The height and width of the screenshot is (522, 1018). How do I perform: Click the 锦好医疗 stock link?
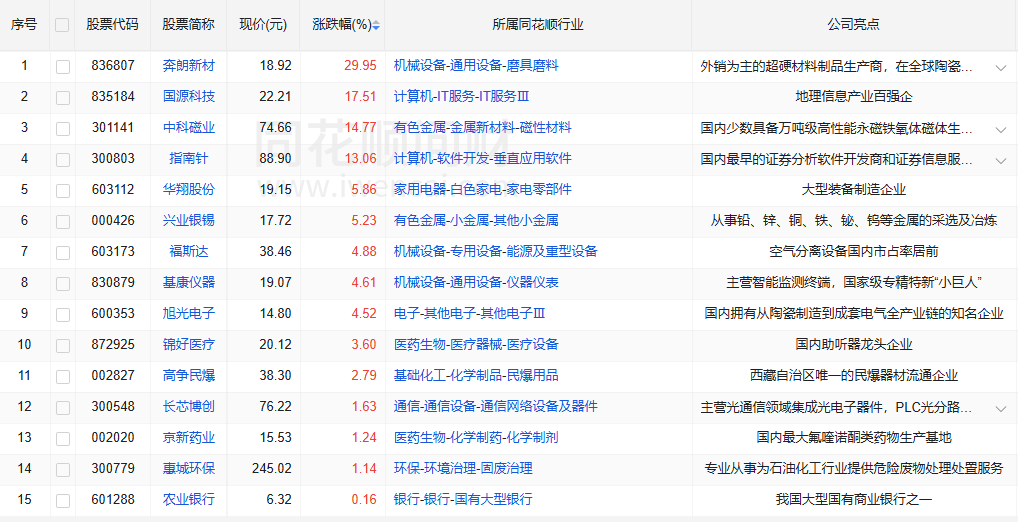[188, 345]
